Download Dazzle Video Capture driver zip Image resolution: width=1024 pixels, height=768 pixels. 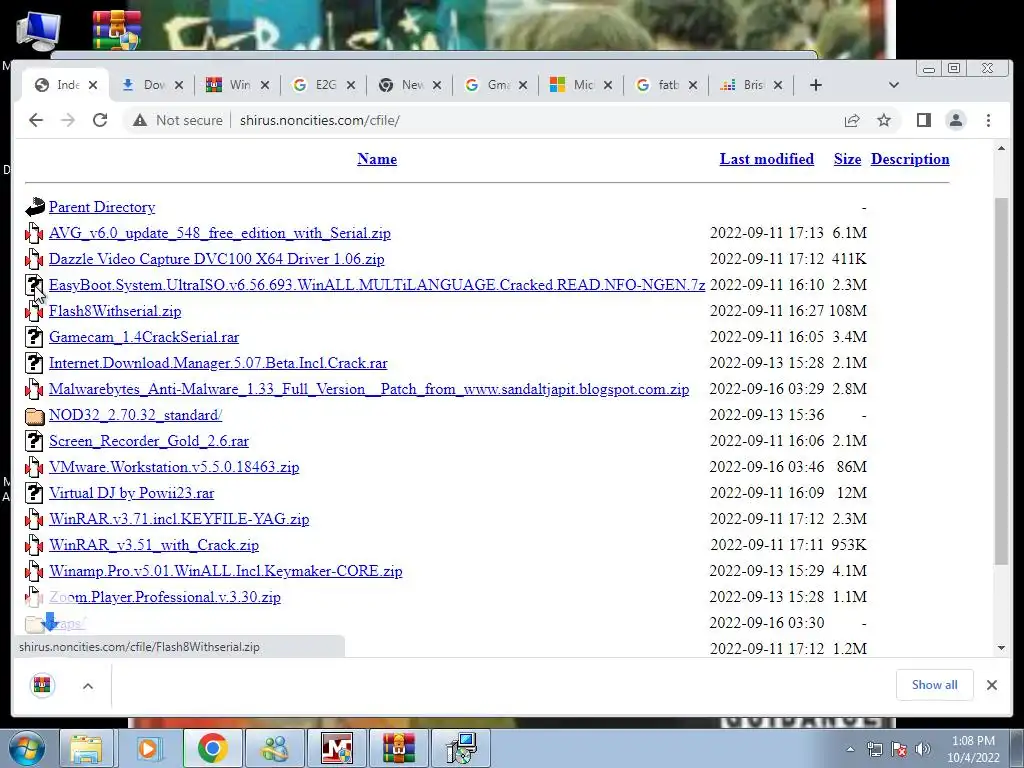pos(216,259)
